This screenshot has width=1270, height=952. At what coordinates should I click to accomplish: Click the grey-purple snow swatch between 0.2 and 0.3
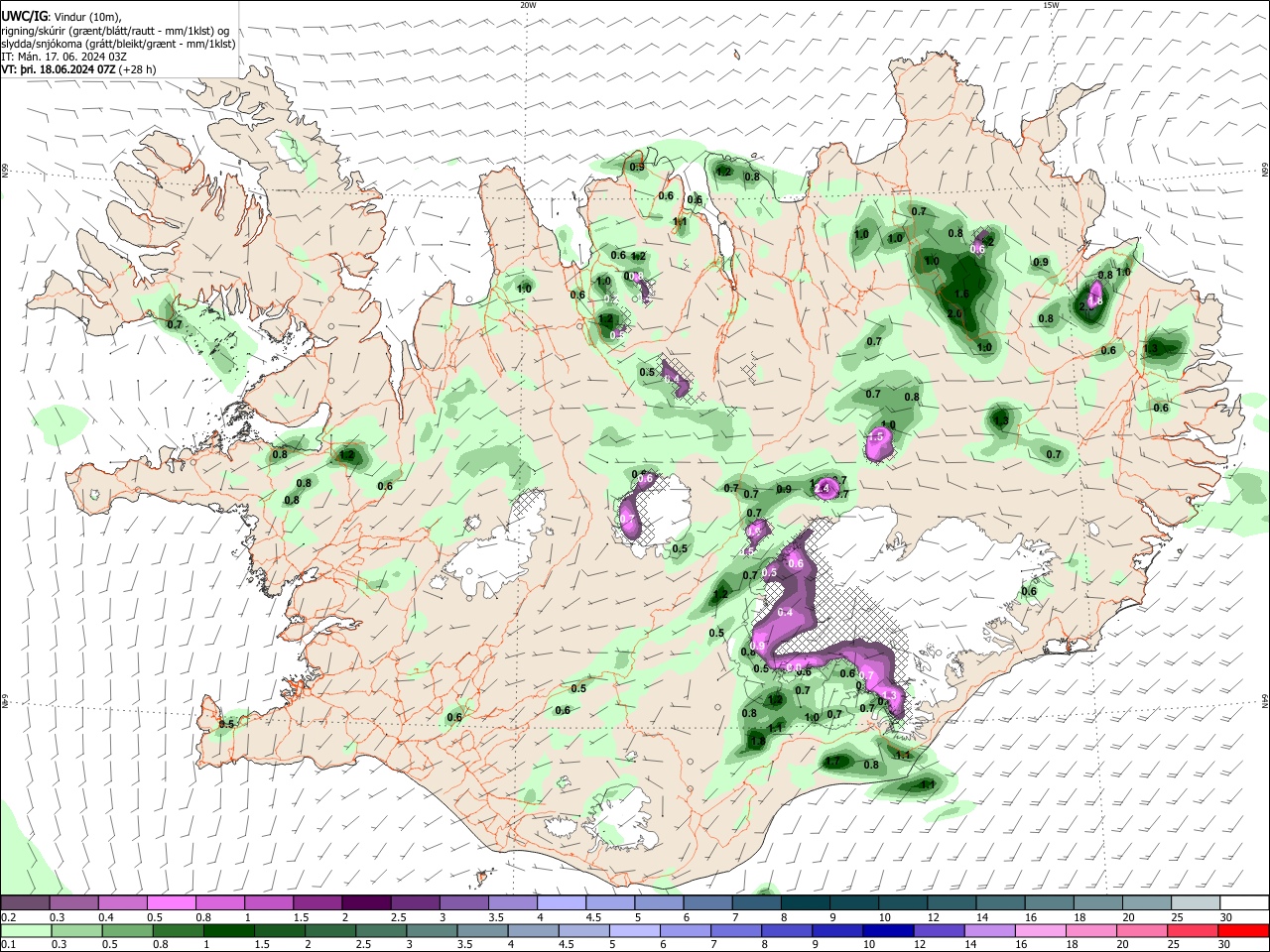coord(25,902)
